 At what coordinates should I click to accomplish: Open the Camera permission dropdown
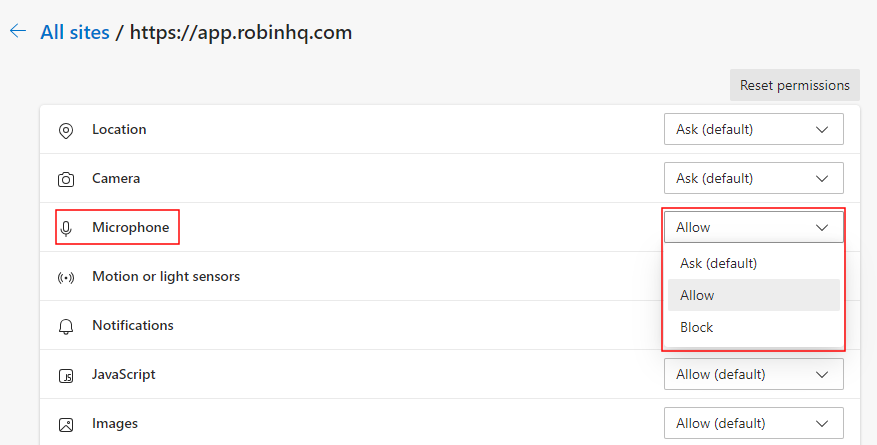coord(753,178)
